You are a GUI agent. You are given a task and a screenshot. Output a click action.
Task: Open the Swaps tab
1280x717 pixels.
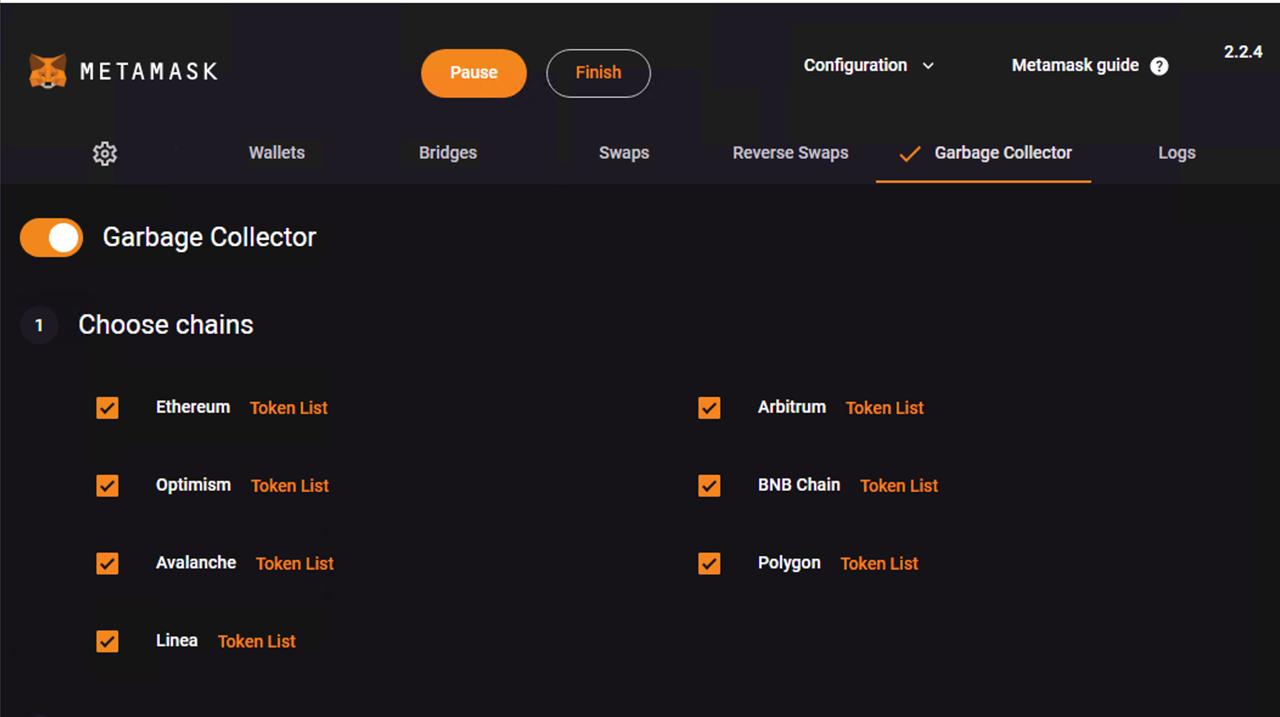(x=624, y=153)
